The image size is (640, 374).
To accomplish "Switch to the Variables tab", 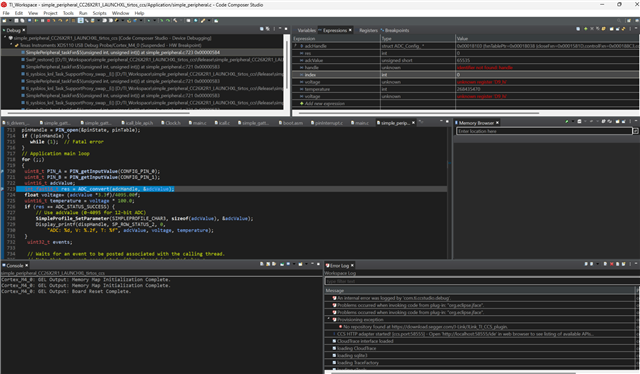I will (306, 30).
